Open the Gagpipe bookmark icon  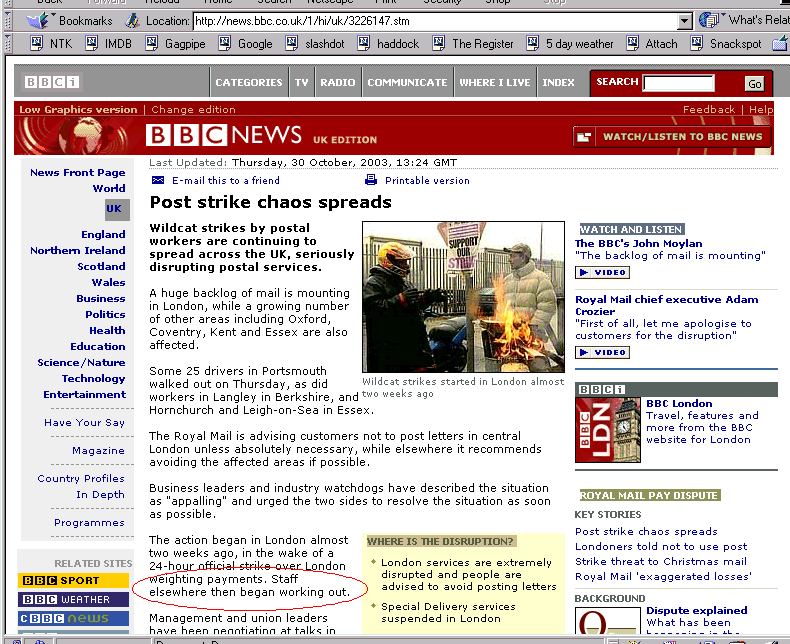tap(152, 43)
